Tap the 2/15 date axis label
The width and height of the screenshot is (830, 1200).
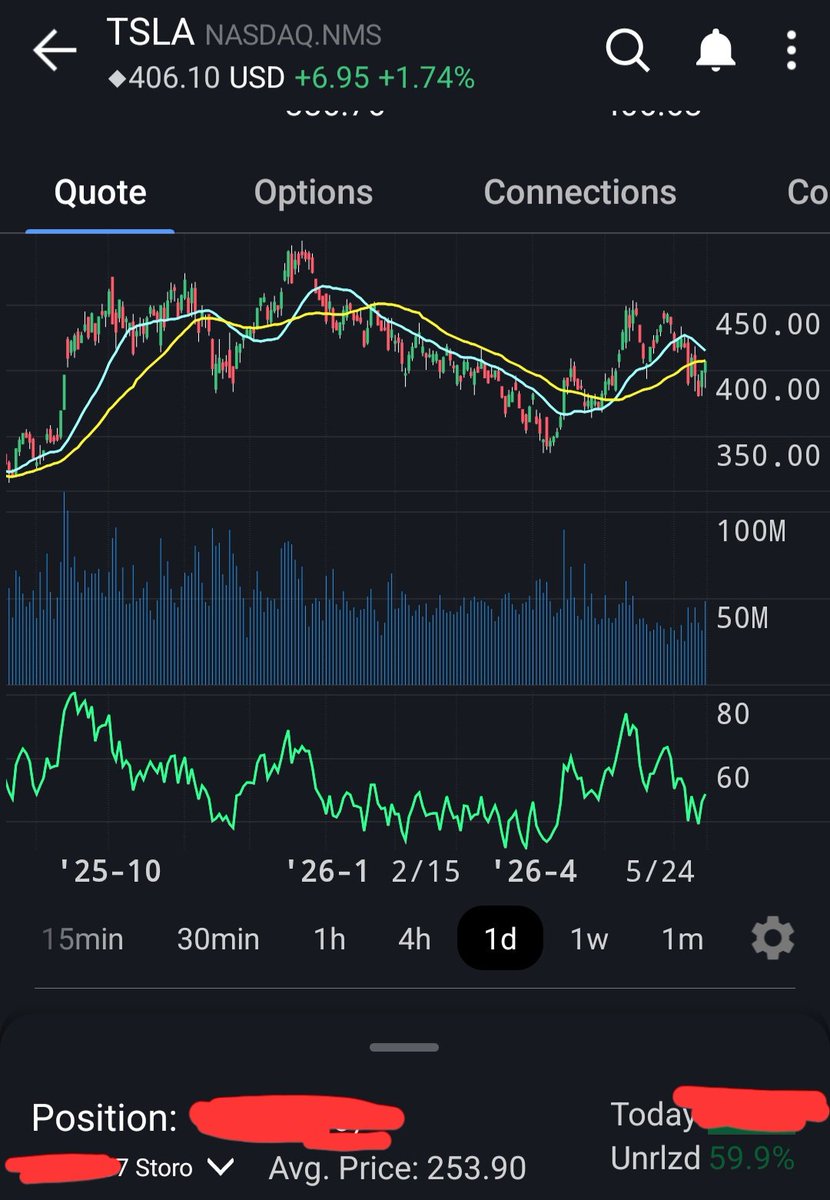[x=426, y=871]
